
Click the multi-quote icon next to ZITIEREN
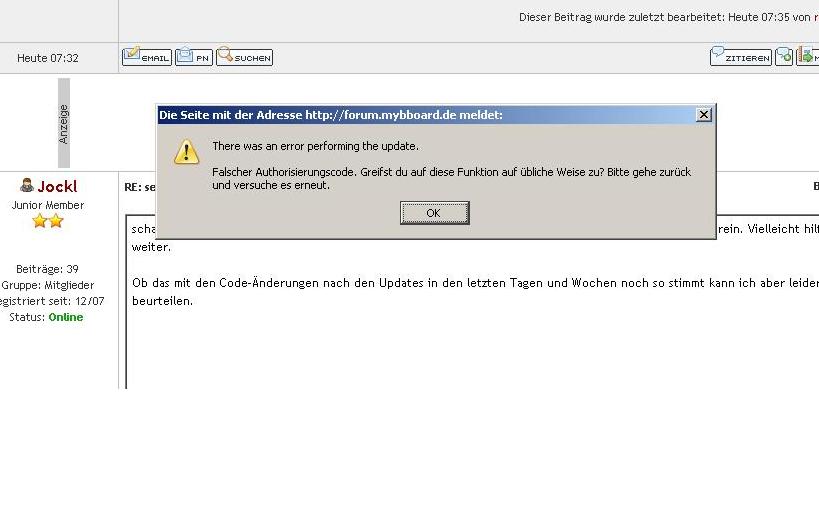(784, 56)
